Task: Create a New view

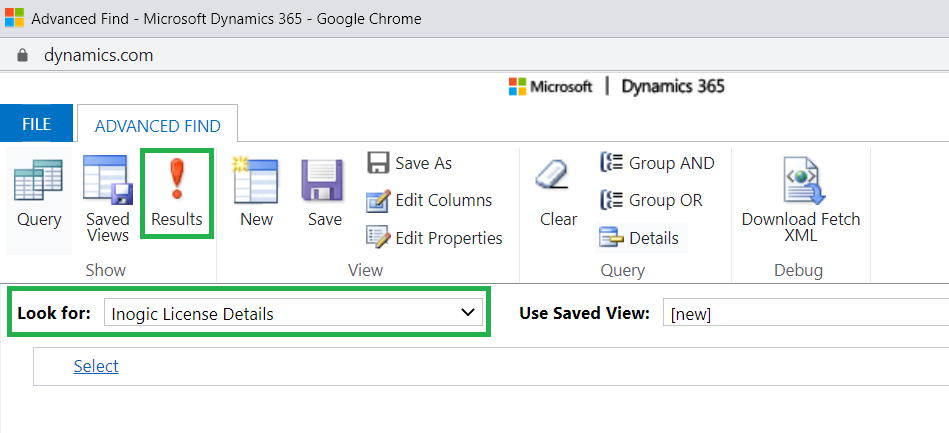Action: pos(256,194)
